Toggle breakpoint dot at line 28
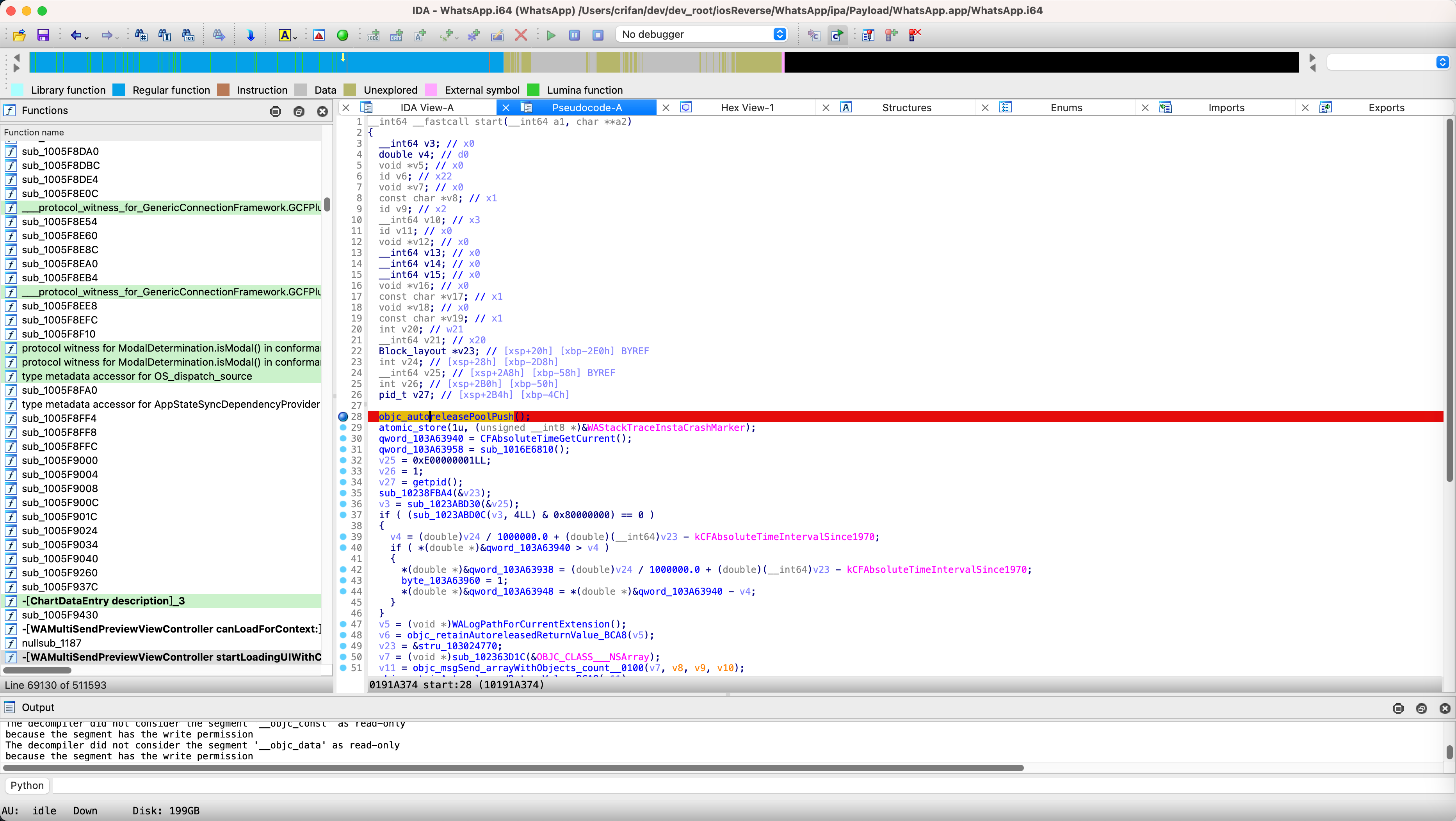The image size is (1456, 821). click(x=342, y=416)
